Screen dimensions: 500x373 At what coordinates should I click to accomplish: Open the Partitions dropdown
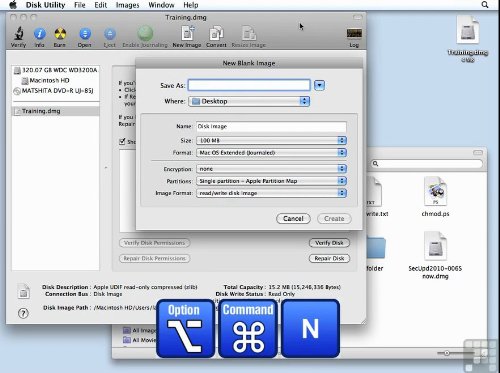coord(271,181)
